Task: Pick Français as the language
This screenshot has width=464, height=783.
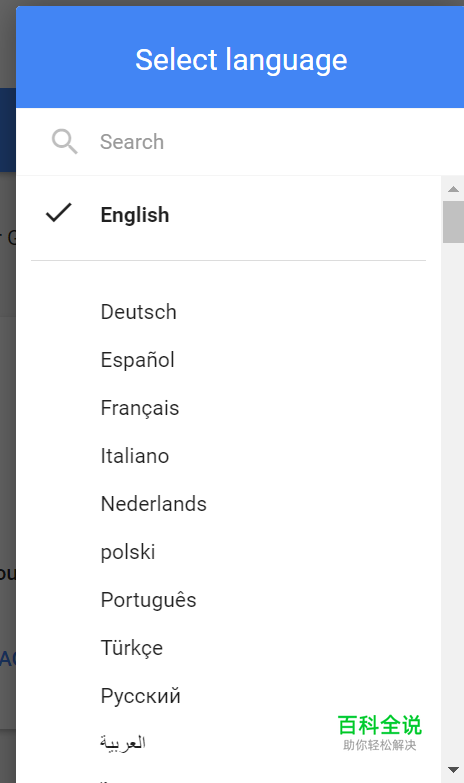Action: pos(229,408)
